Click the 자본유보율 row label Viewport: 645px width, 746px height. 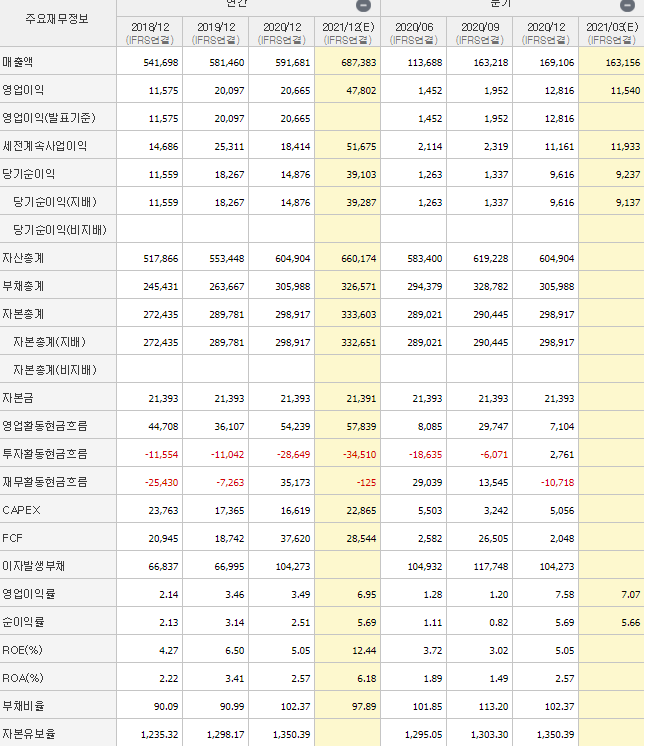click(29, 734)
